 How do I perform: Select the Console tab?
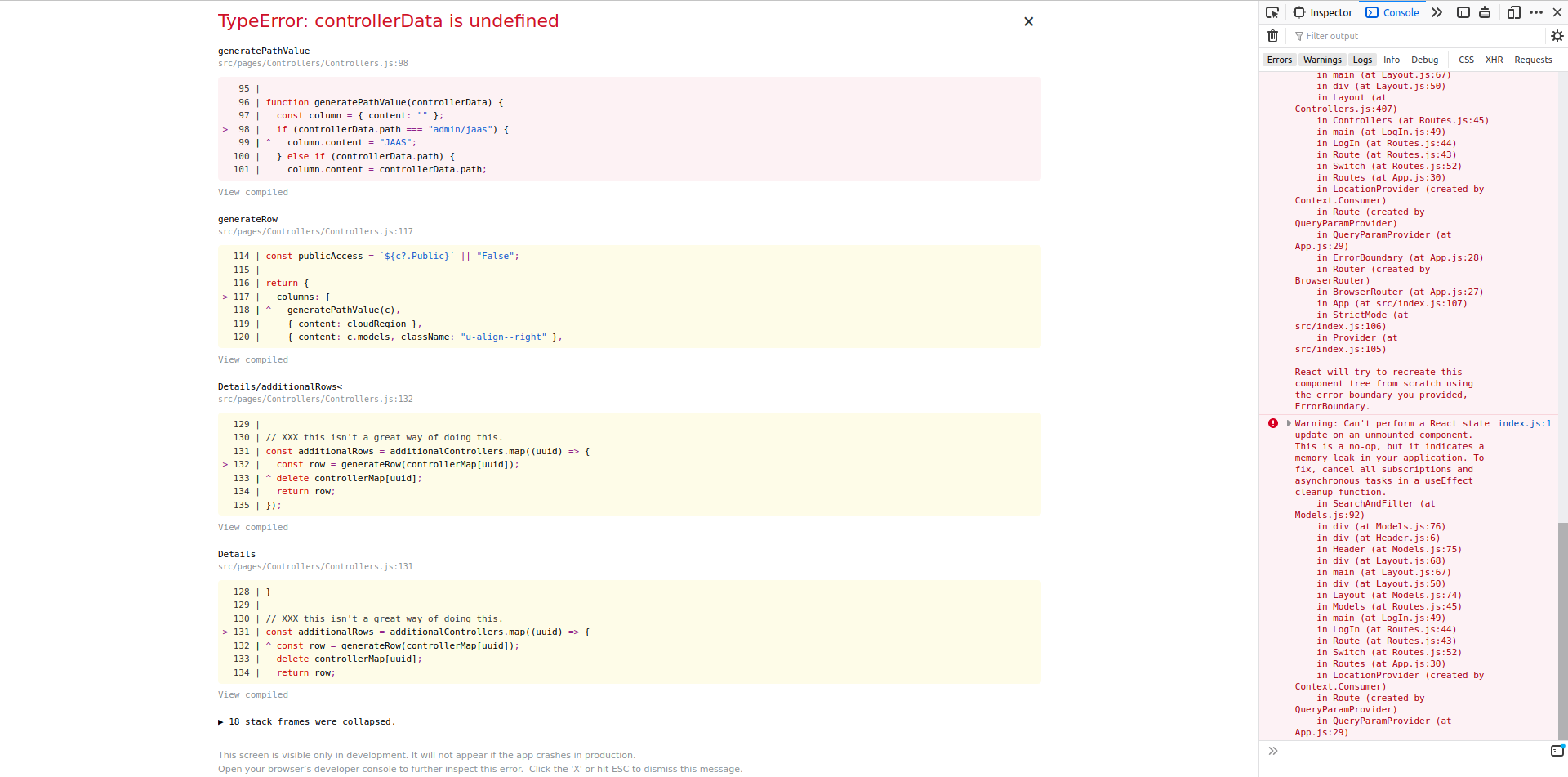pyautogui.click(x=1392, y=12)
